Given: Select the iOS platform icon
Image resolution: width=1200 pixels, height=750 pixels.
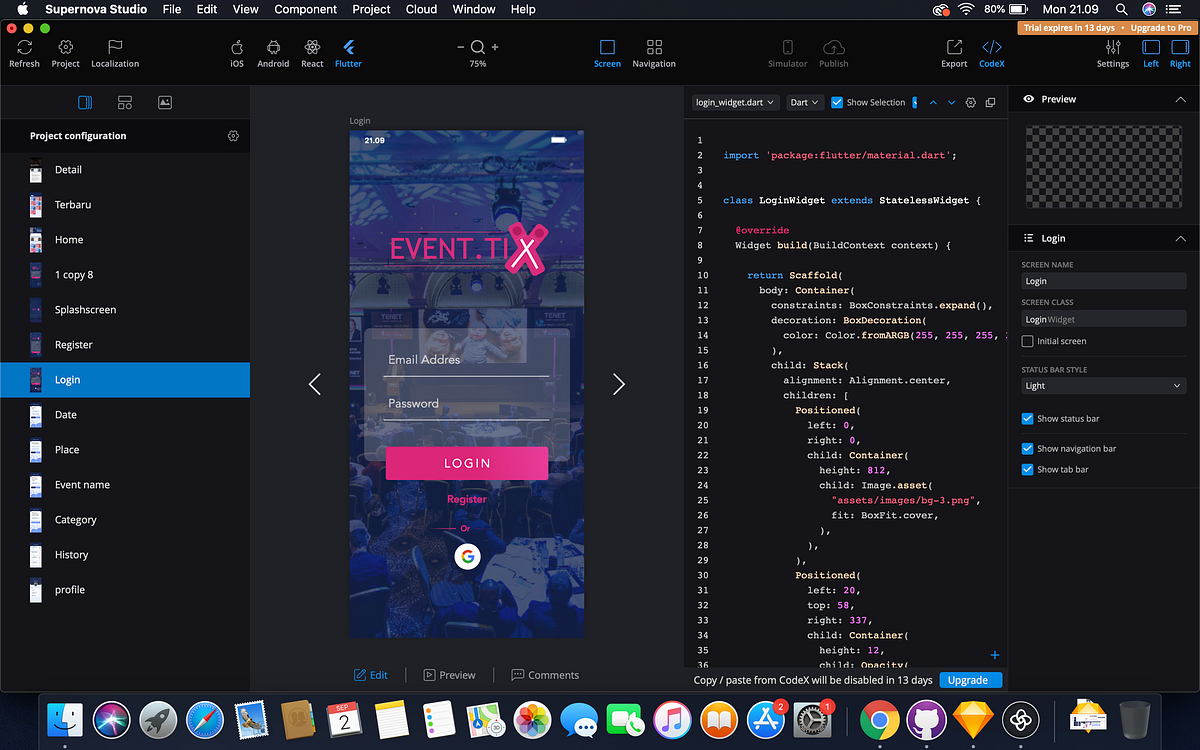Looking at the screenshot, I should pyautogui.click(x=237, y=53).
